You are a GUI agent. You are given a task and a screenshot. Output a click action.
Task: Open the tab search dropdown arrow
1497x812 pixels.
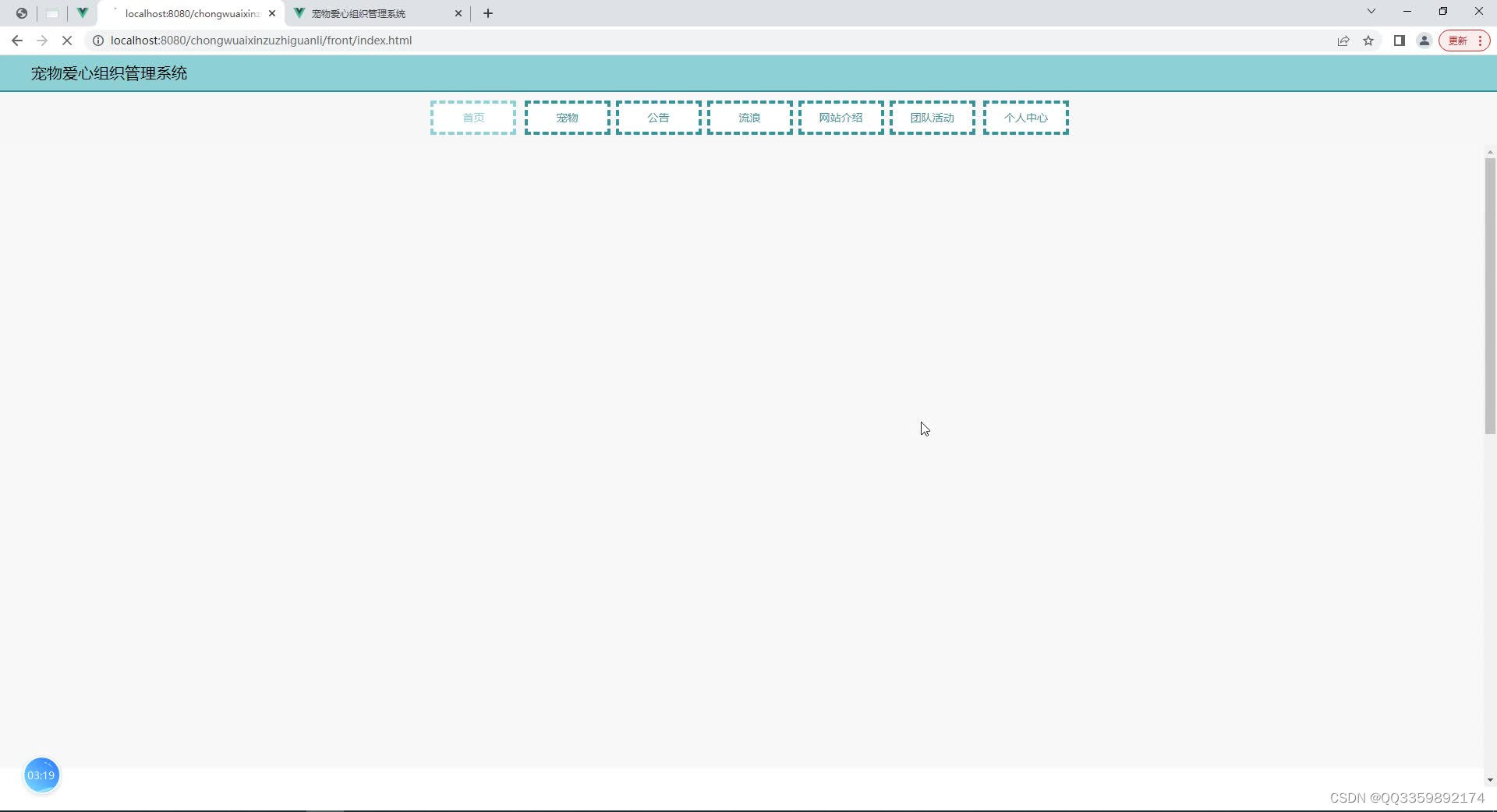[x=1371, y=12]
